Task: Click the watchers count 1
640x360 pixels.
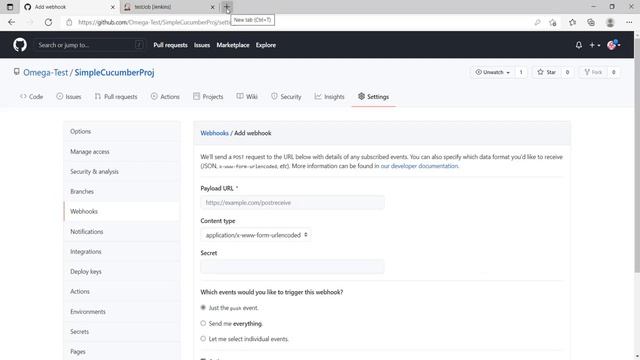Action: point(521,72)
